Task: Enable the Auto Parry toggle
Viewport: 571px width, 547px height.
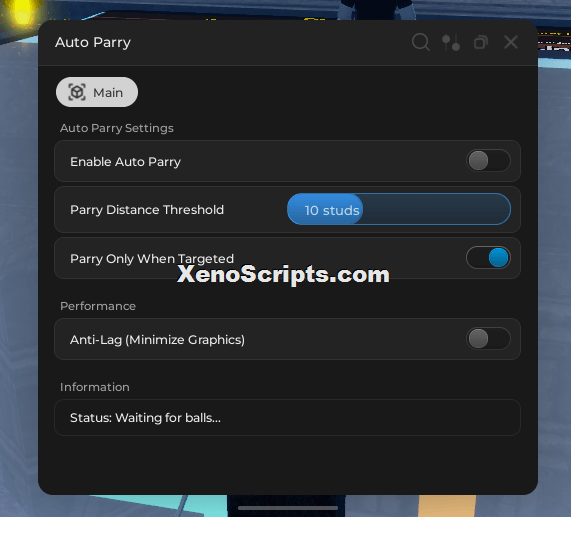Action: point(488,161)
